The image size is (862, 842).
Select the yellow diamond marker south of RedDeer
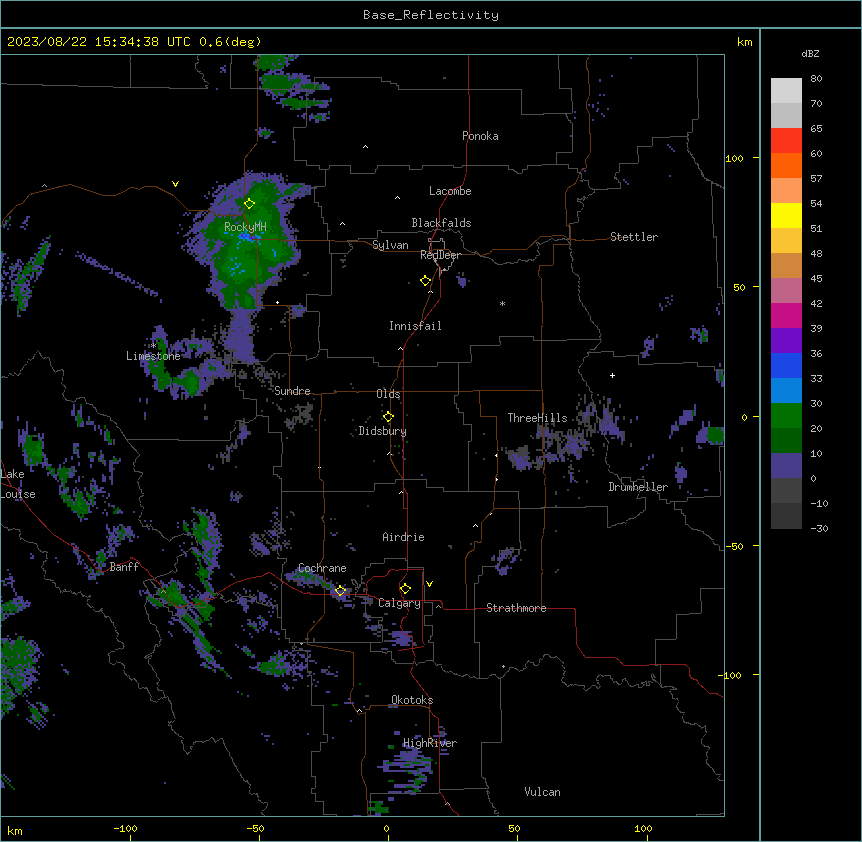pyautogui.click(x=426, y=281)
